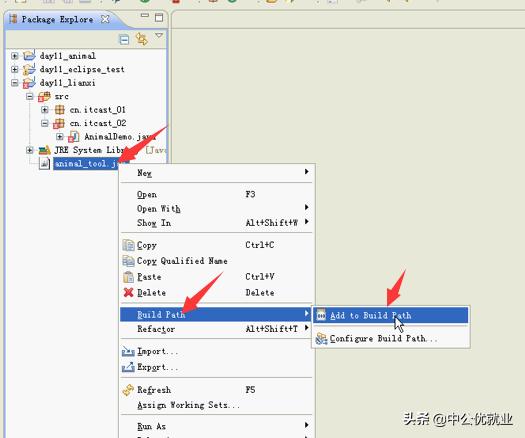Click the Copy menu icon

point(128,245)
